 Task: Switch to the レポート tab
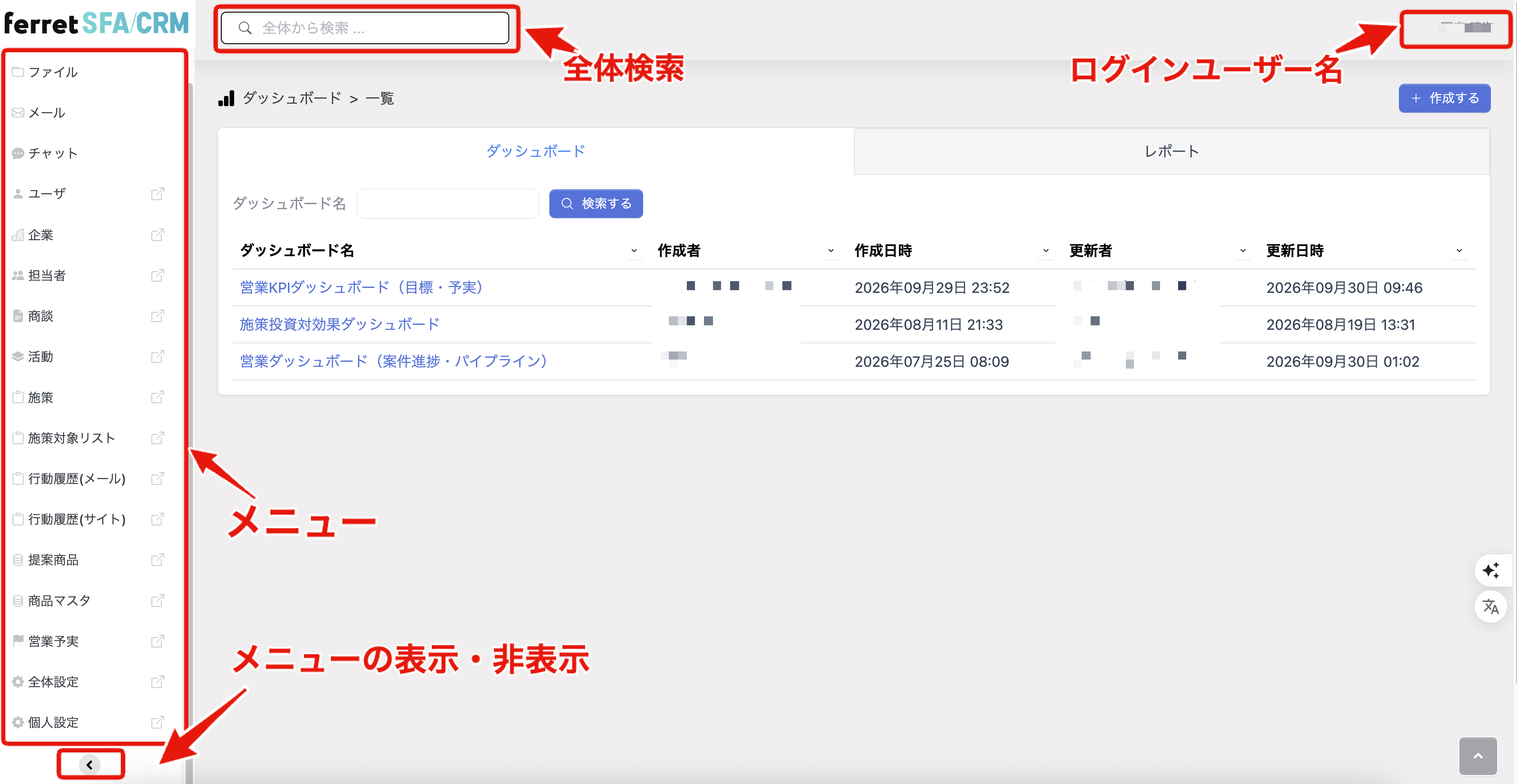click(x=1171, y=151)
